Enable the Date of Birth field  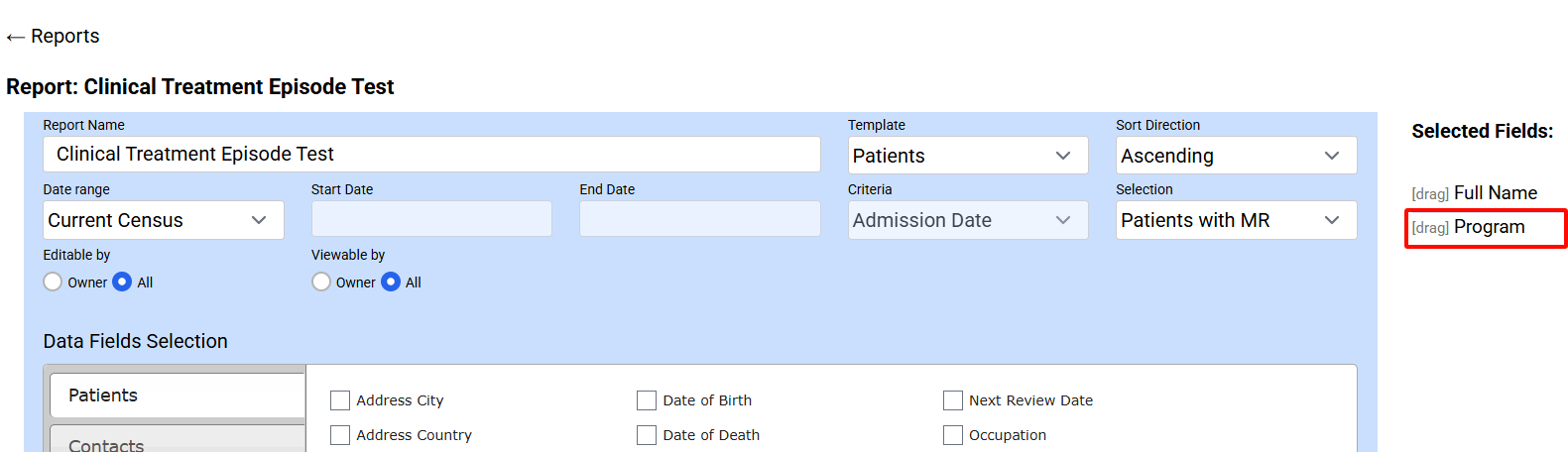[647, 400]
